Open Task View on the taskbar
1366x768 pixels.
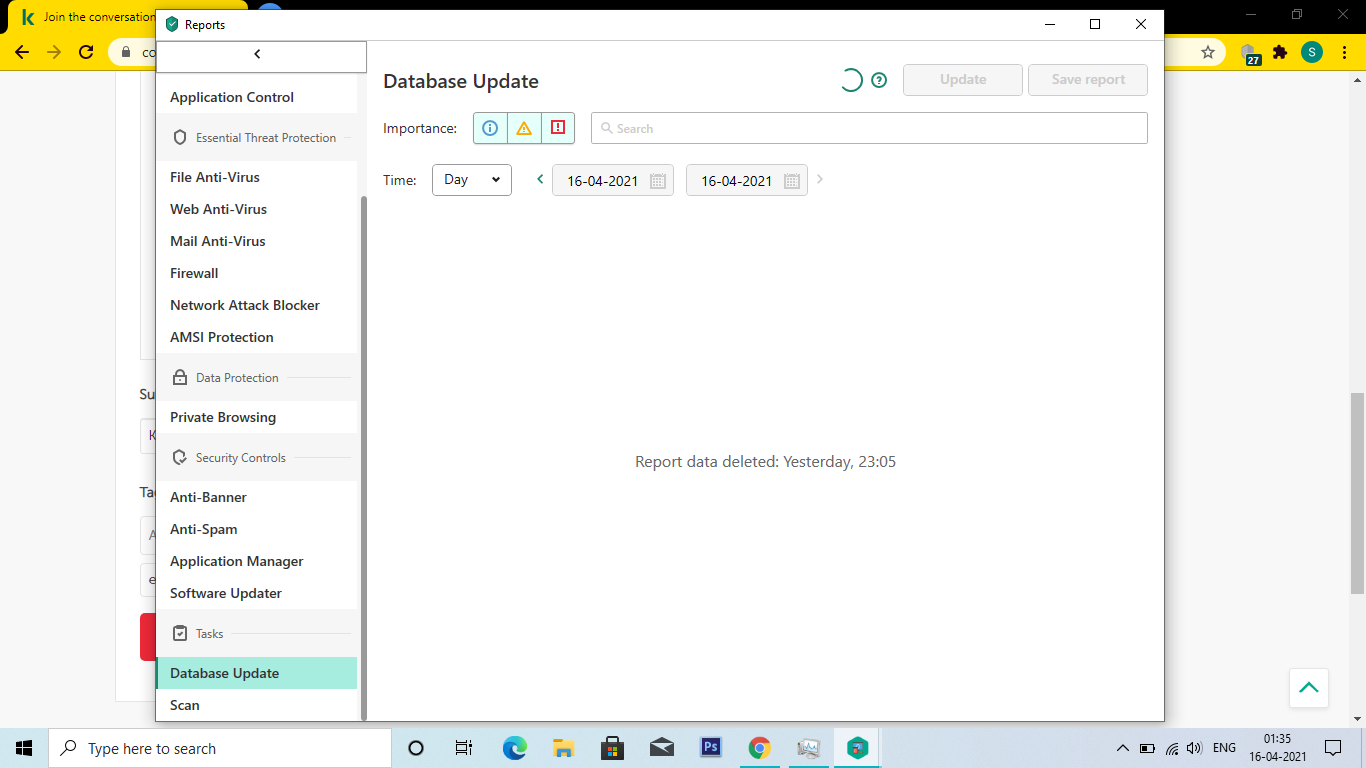coord(464,748)
